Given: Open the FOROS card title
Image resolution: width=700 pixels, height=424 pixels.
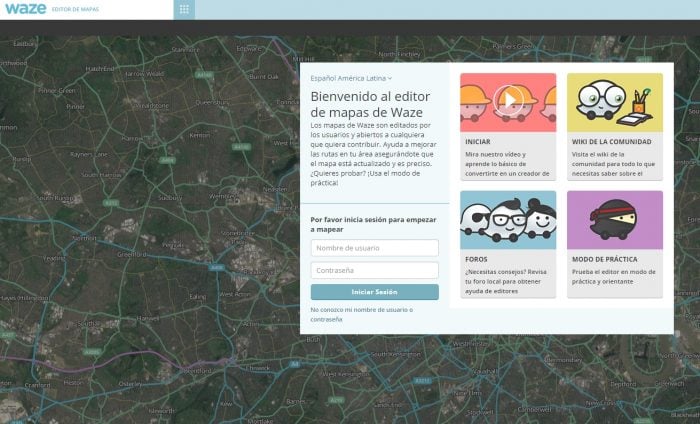Looking at the screenshot, I should 476,259.
